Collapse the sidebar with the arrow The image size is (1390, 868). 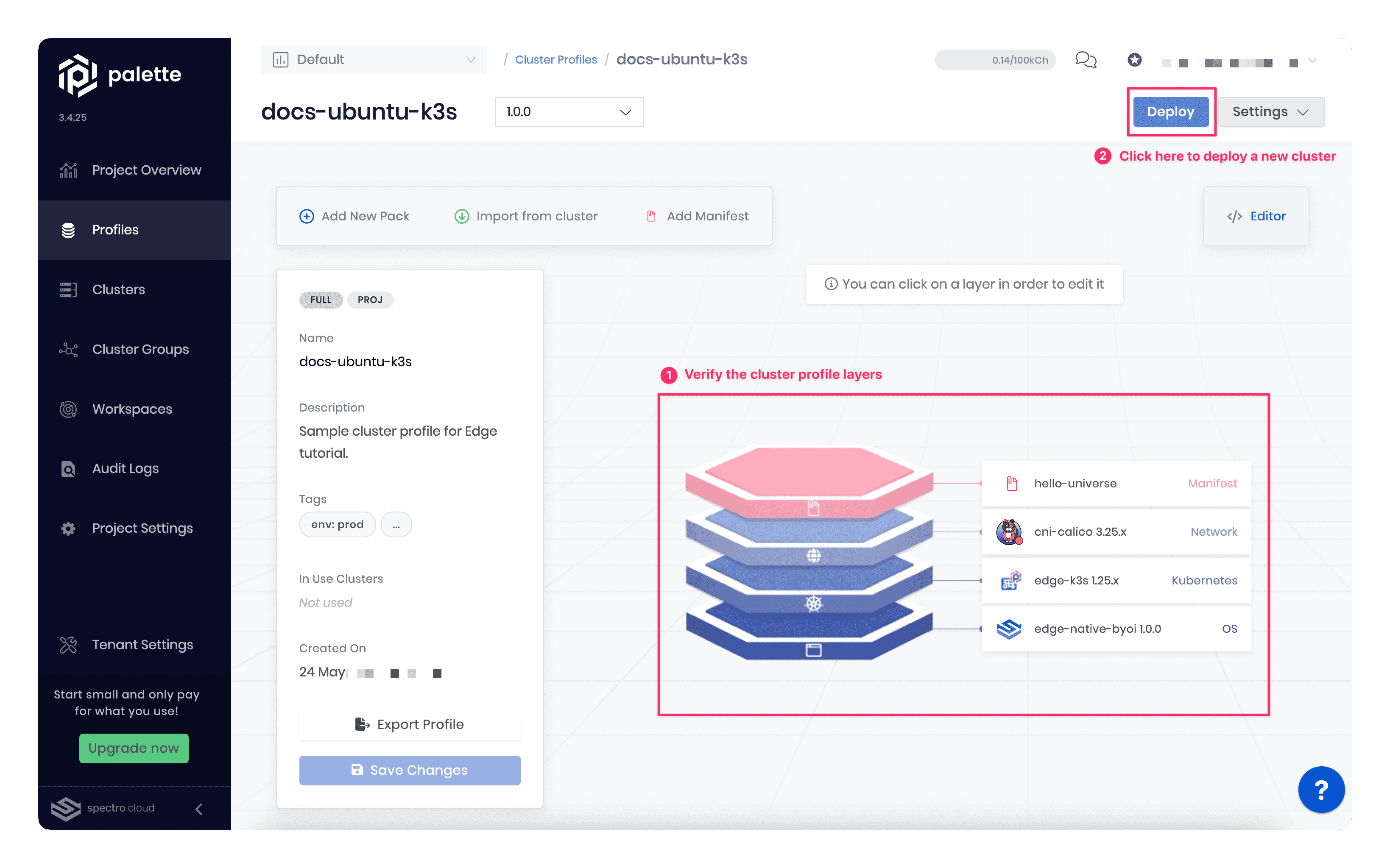coord(199,809)
